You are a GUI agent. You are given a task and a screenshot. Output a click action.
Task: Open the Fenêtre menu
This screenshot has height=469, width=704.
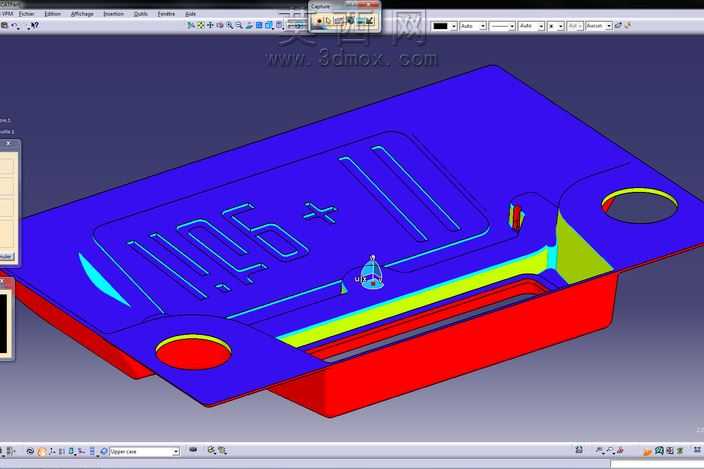(x=166, y=14)
